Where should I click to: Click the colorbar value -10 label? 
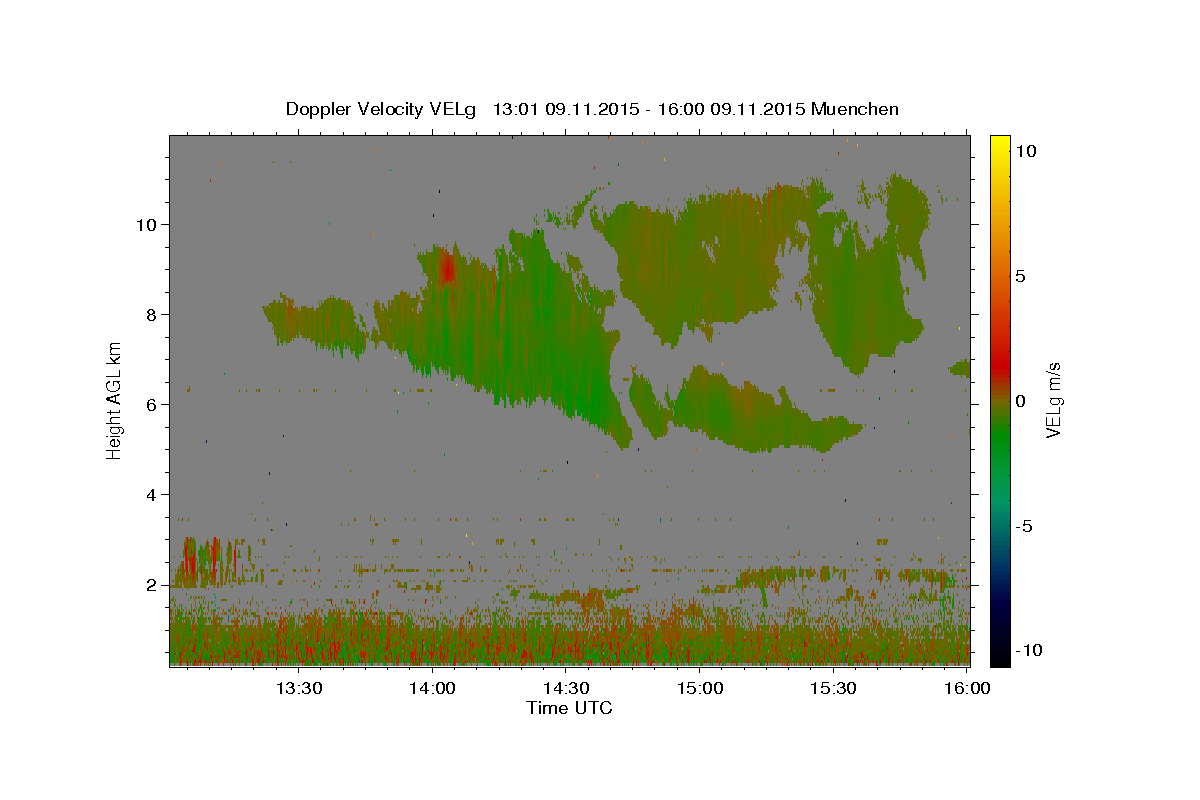pos(1027,651)
